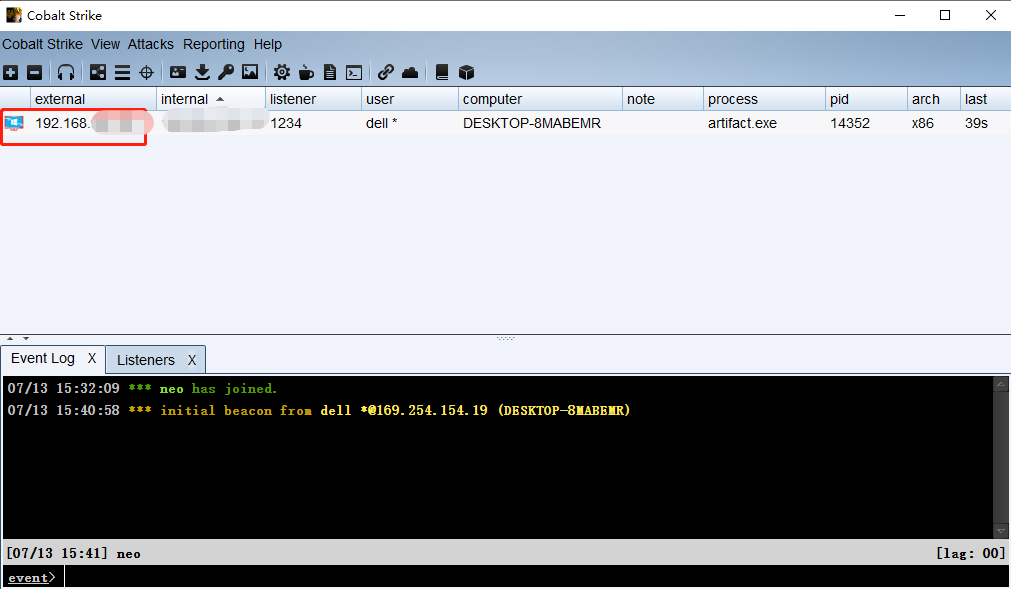The width and height of the screenshot is (1011, 589).
Task: Click computer name DESKTOP-8MABEMR in table
Action: 531,123
